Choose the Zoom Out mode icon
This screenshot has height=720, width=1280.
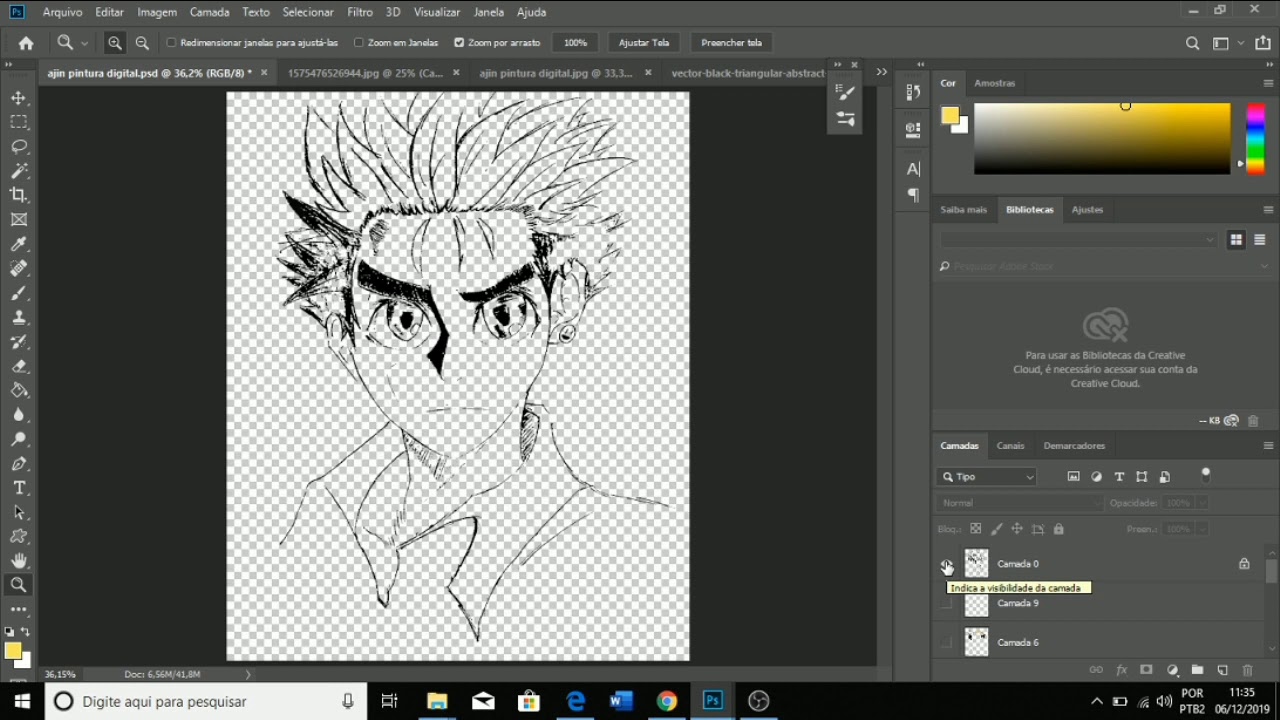coord(142,43)
